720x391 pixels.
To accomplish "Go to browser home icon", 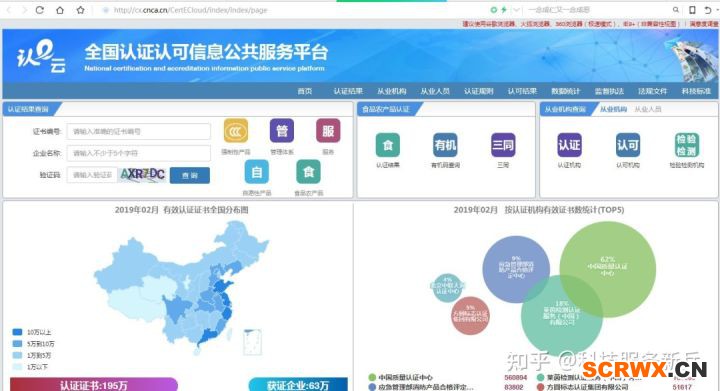I will (60, 10).
